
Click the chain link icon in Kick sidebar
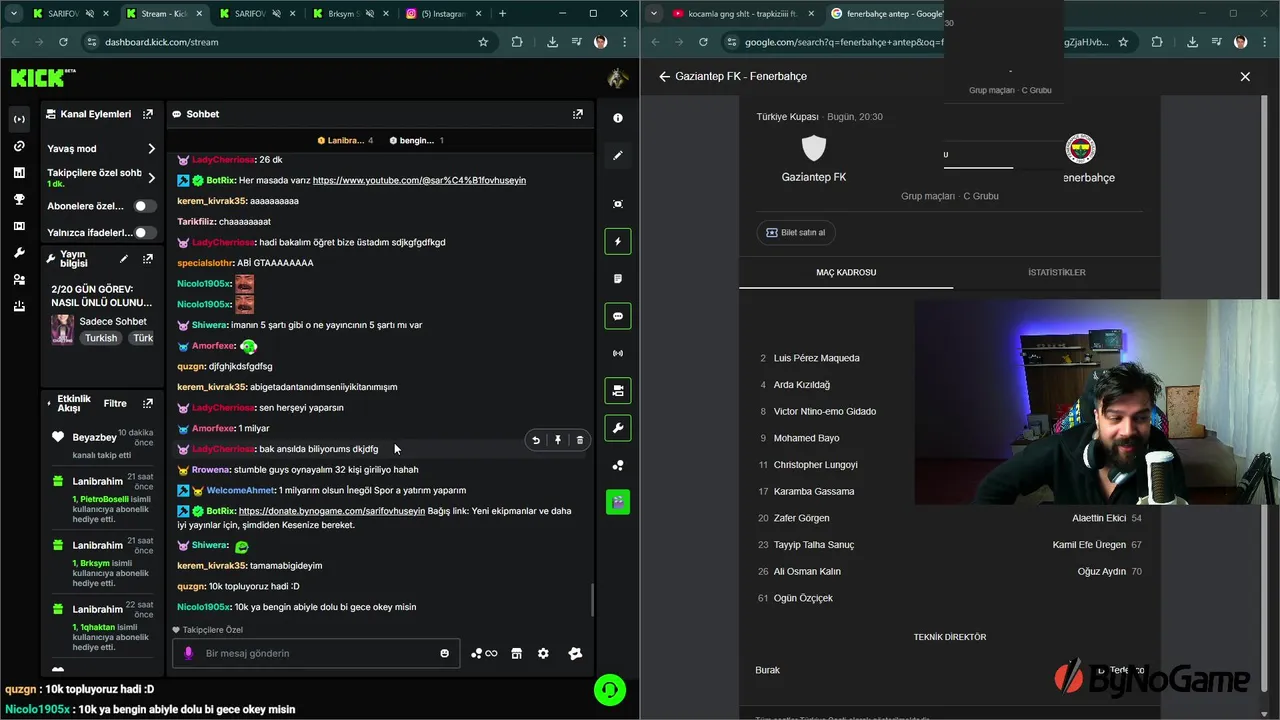click(19, 146)
